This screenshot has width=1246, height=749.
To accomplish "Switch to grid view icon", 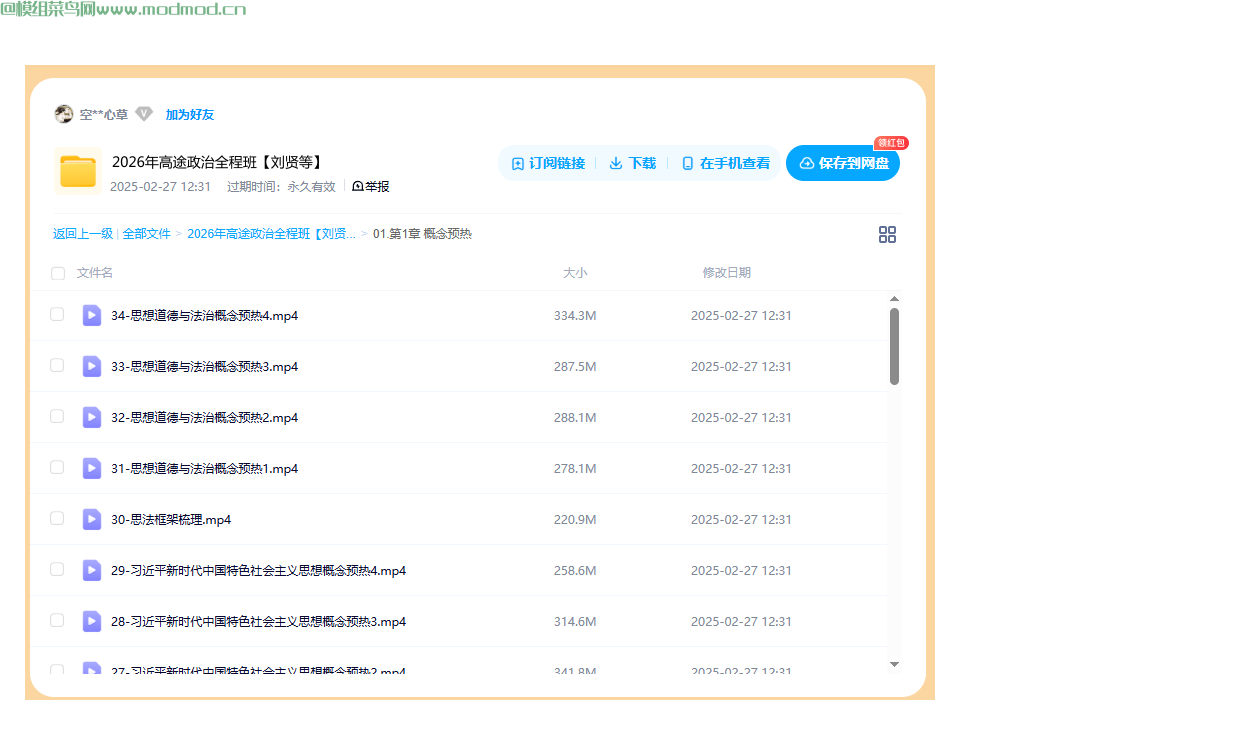I will [x=887, y=235].
